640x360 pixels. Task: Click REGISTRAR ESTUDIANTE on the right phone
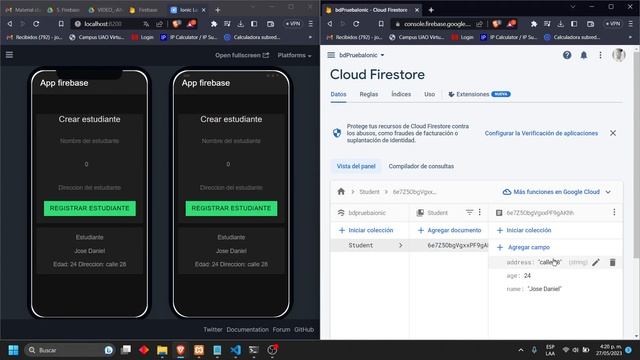tap(231, 208)
